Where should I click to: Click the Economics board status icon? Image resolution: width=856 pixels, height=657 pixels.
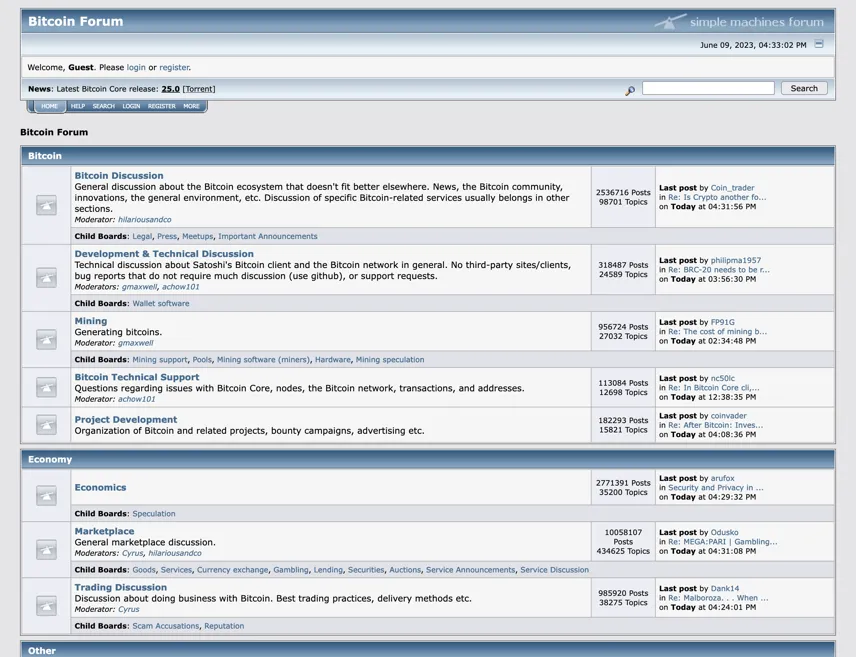(46, 495)
